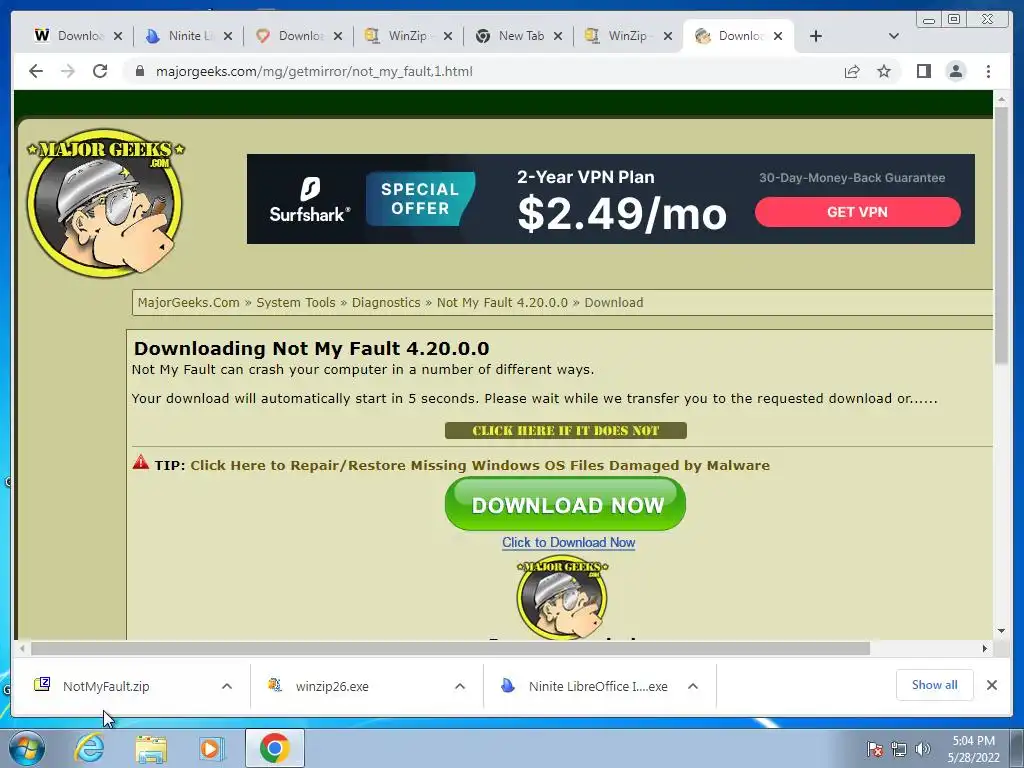Click the scroll left arrow
This screenshot has height=768, width=1024.
pyautogui.click(x=22, y=648)
